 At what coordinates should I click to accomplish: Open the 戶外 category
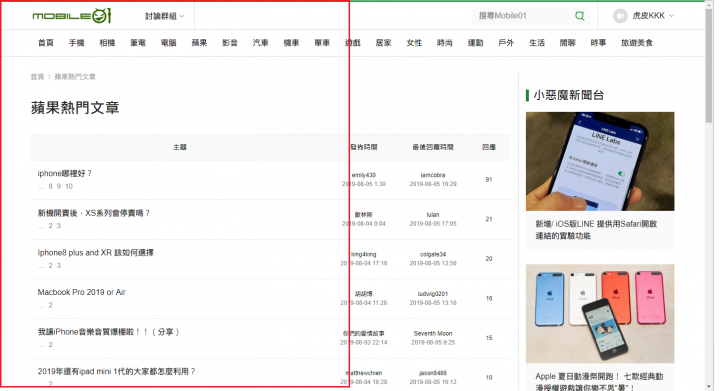(506, 43)
